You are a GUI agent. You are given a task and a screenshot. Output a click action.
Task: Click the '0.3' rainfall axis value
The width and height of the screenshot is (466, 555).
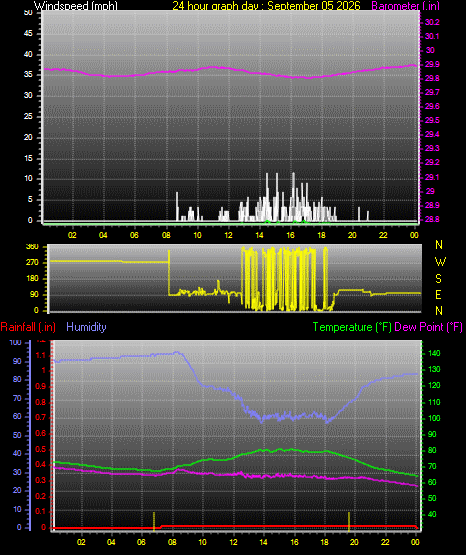(x=41, y=481)
